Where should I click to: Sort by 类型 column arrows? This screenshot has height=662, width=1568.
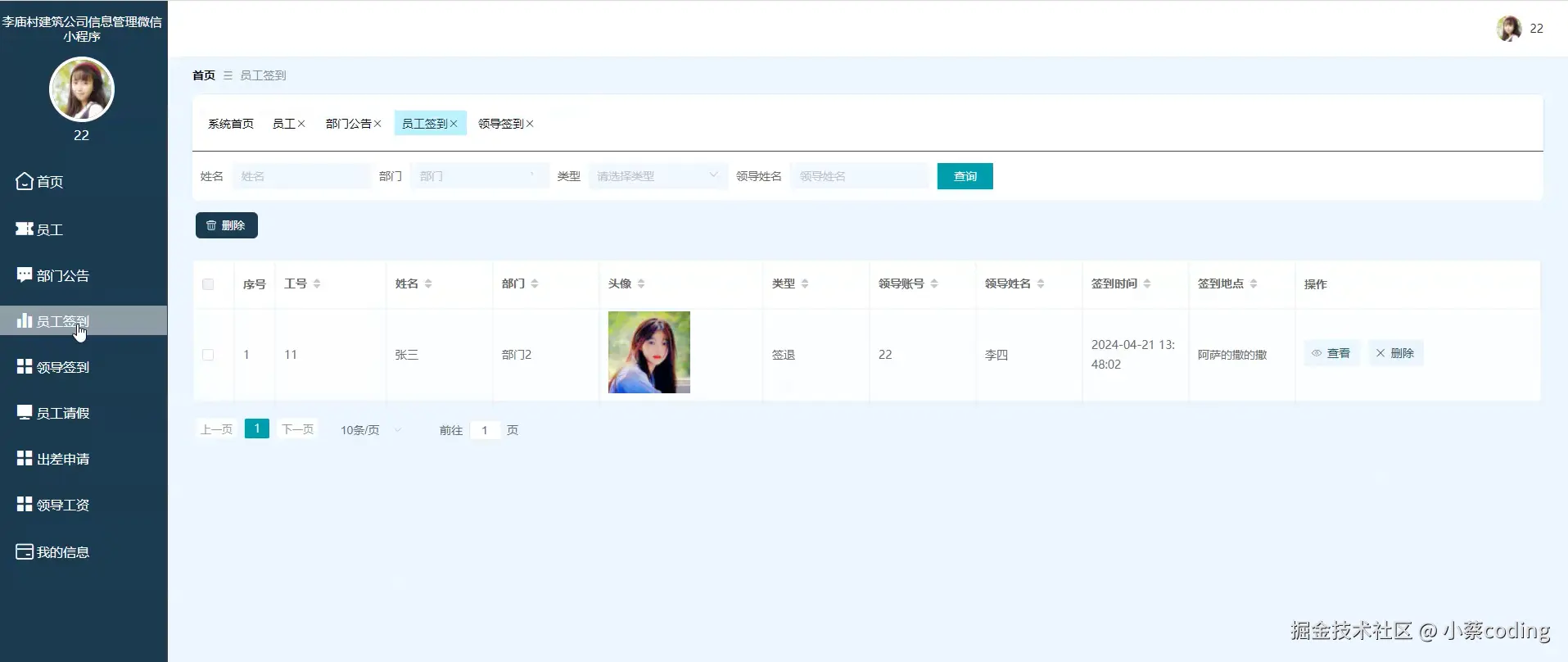(805, 283)
